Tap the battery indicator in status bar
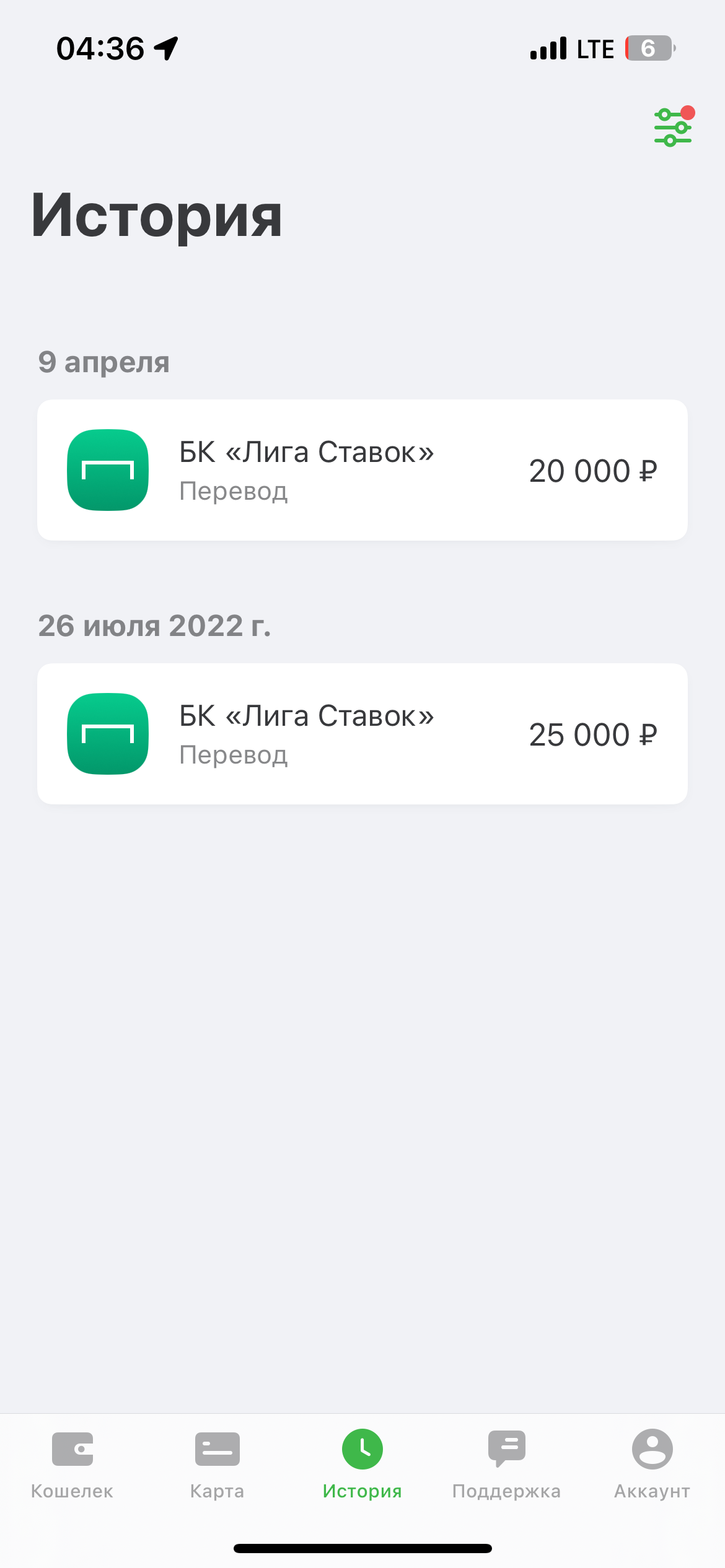 coord(649,48)
